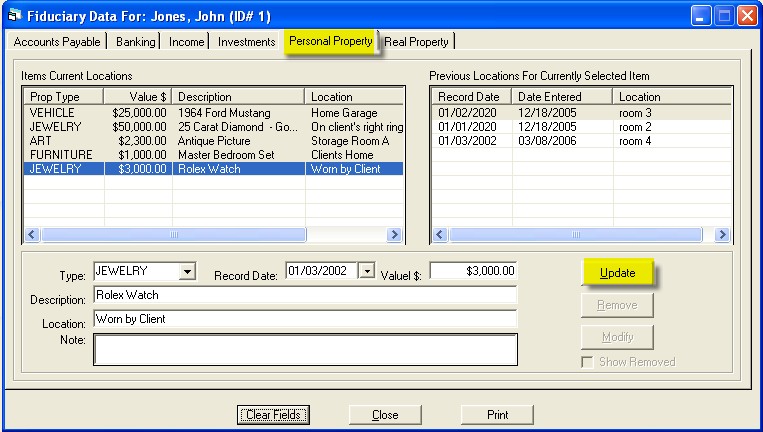Viewport: 763px width, 432px height.
Task: Minimize the Fiduciary Data window
Action: pos(701,16)
